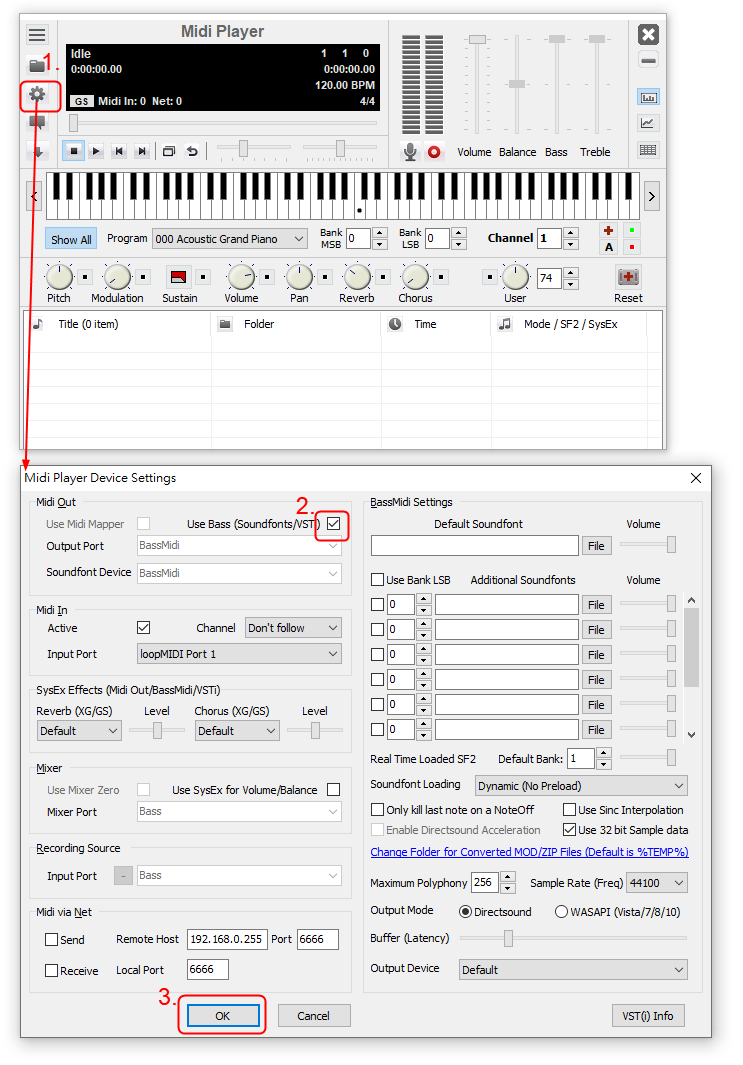This screenshot has width=743, height=1065.
Task: Click File button for Default Soundfont
Action: coord(596,545)
